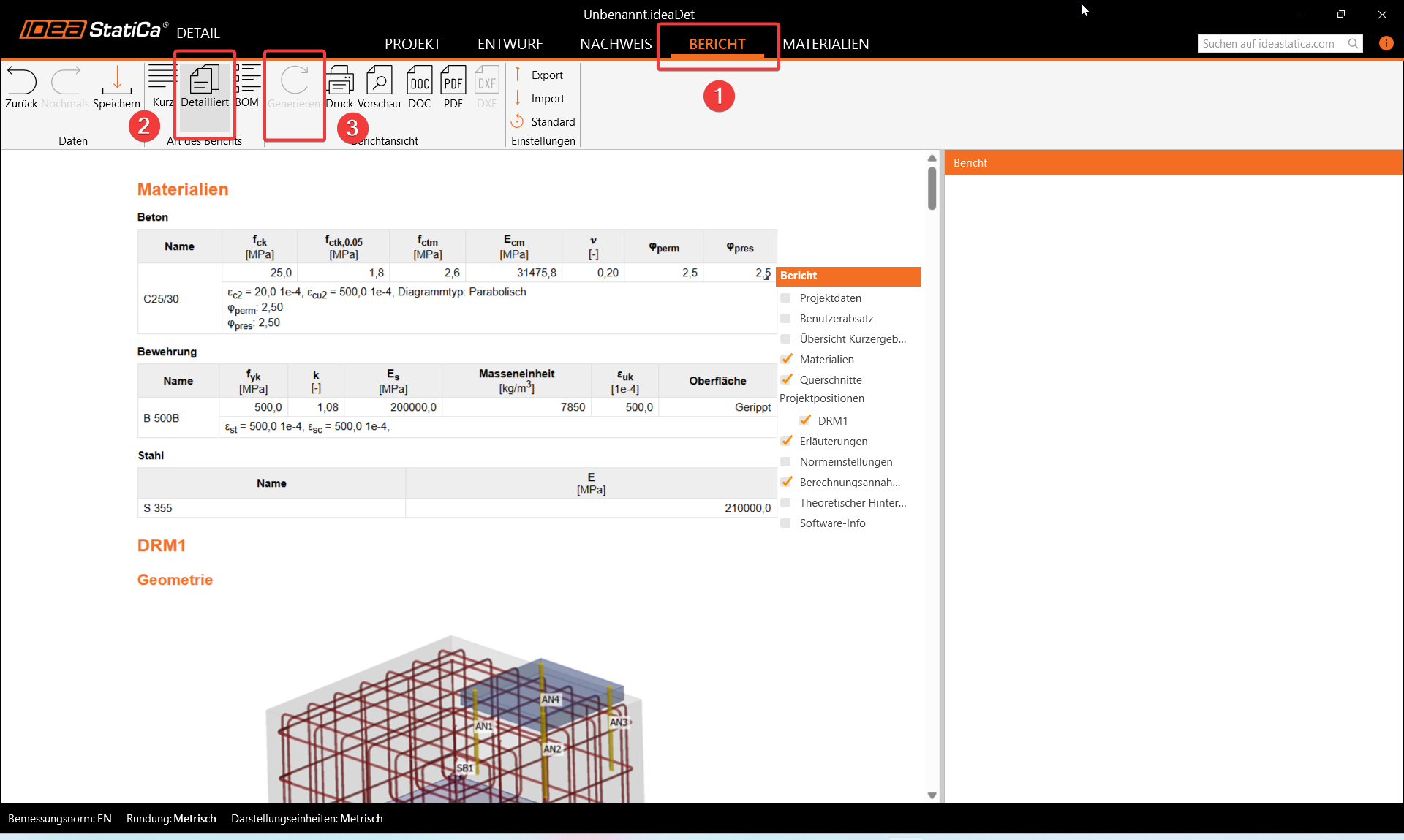Open the MATERIALIEN tab

pyautogui.click(x=826, y=44)
